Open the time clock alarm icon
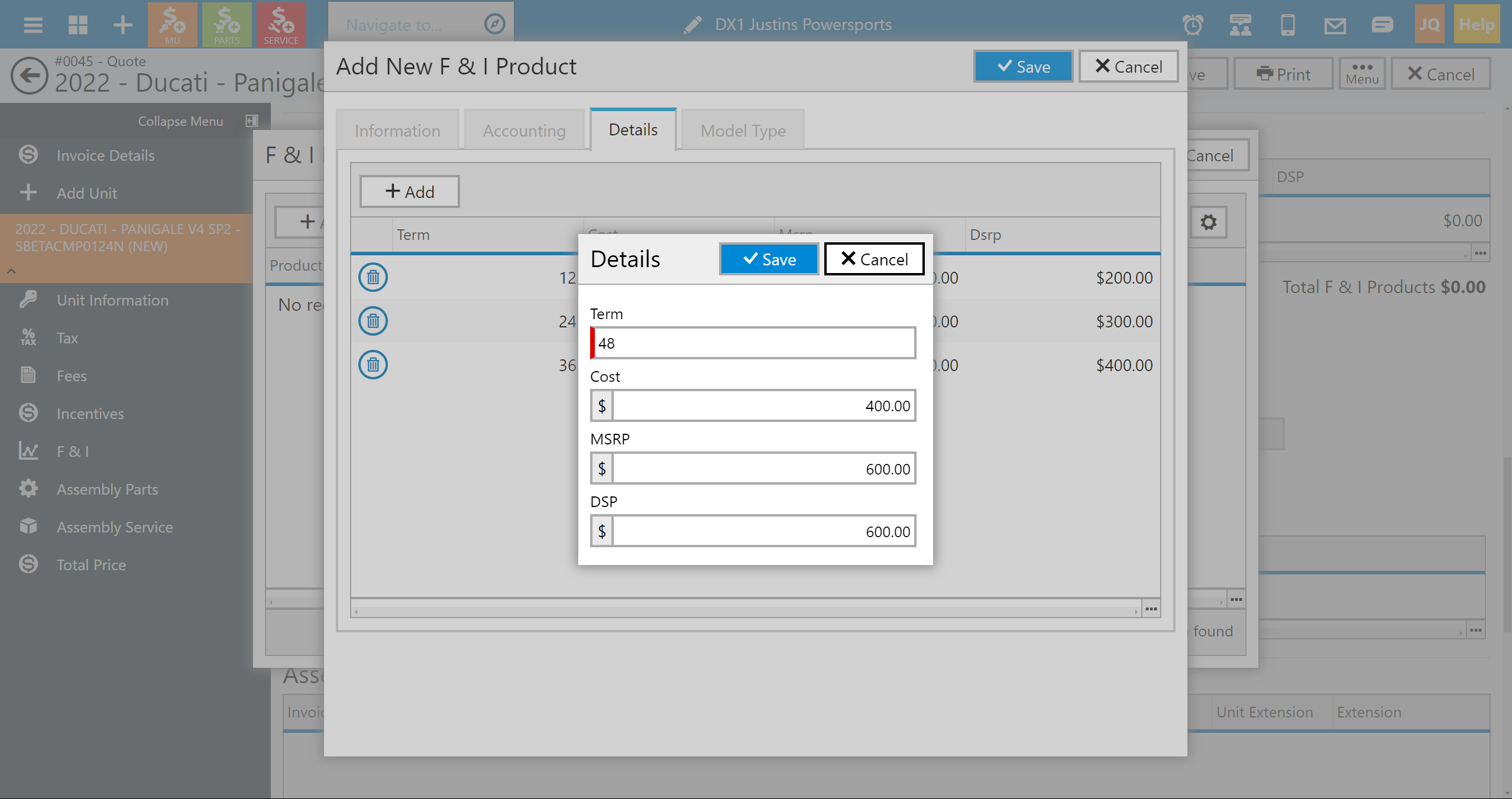1512x799 pixels. click(1193, 25)
